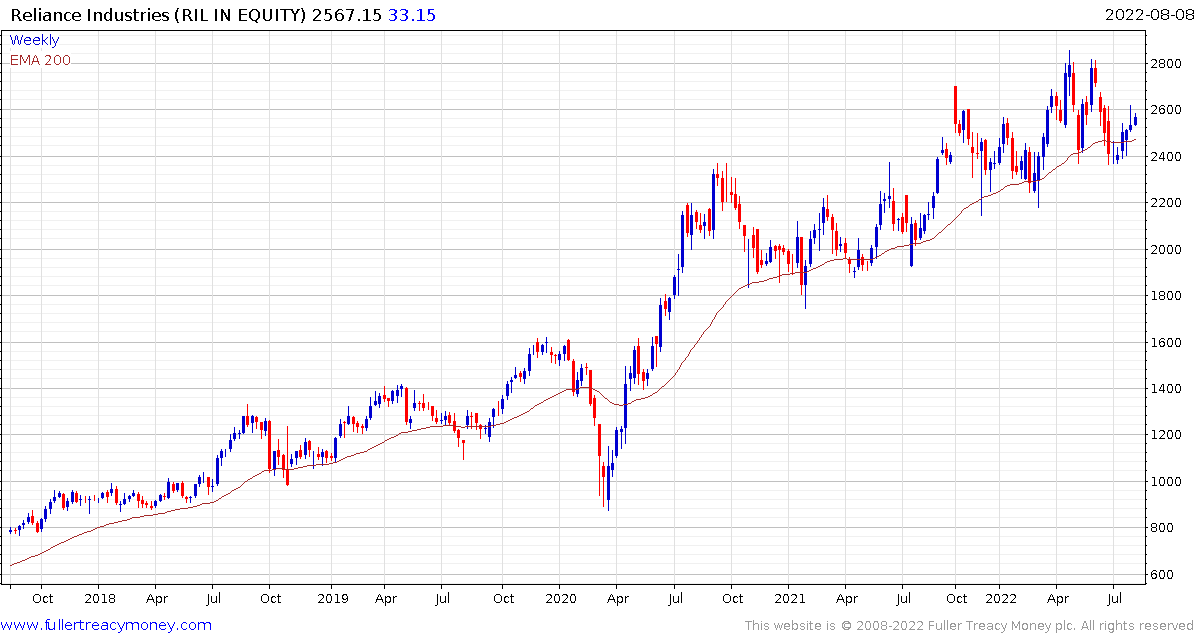Screen dimensions: 1195x640
Task: Click the 1600 price axis label
Action: [1166, 342]
